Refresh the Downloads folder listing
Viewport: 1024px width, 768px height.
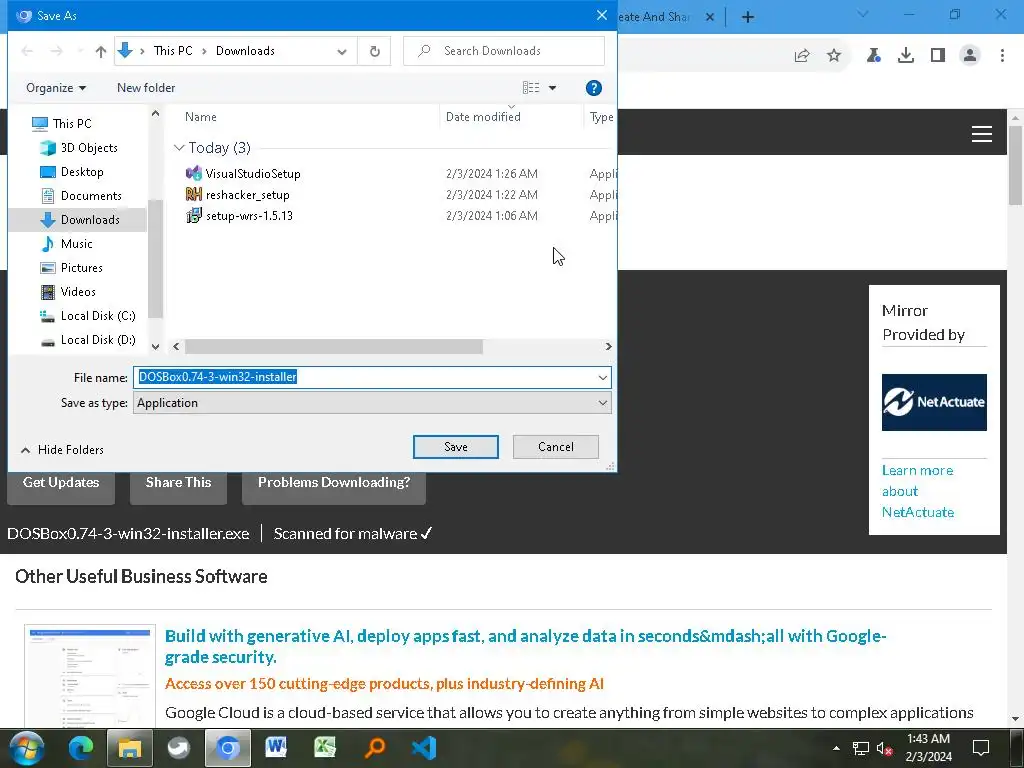click(x=374, y=51)
